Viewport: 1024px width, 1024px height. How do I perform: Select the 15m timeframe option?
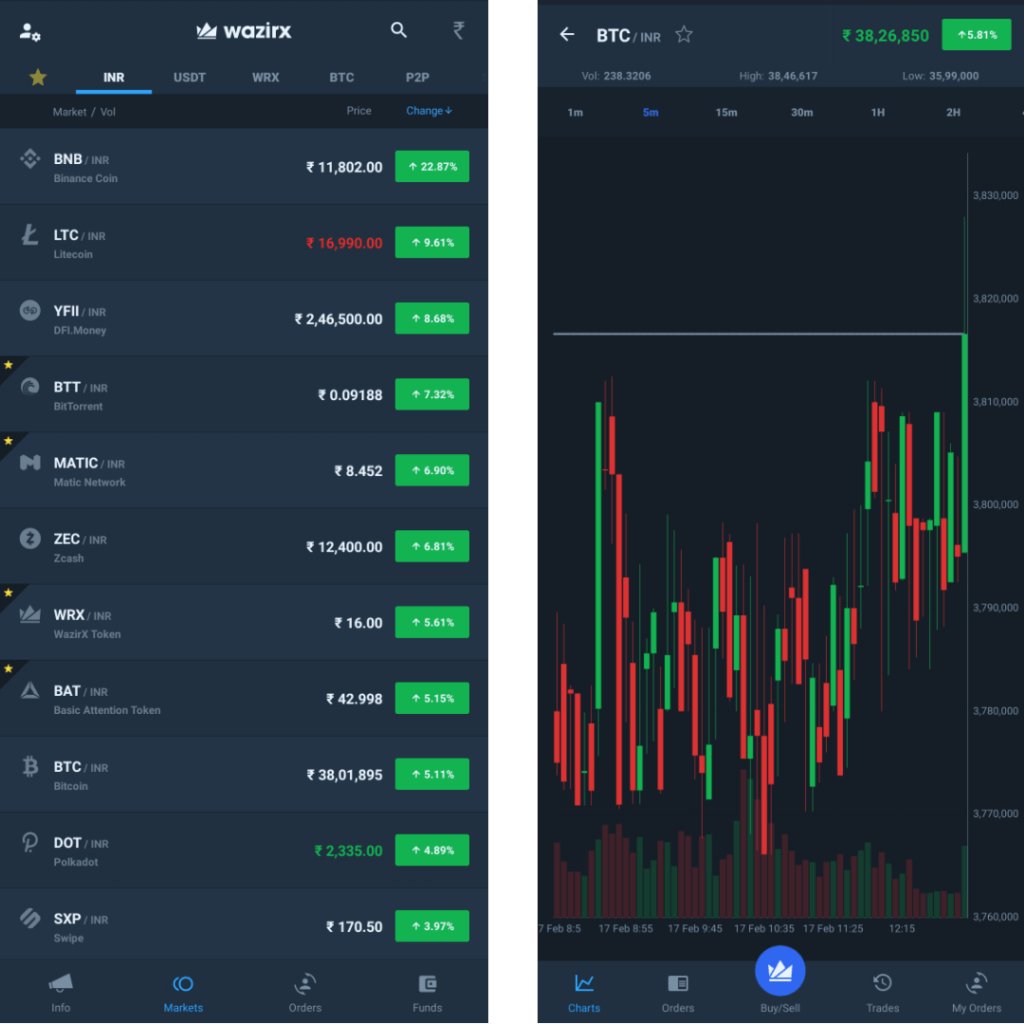click(726, 113)
